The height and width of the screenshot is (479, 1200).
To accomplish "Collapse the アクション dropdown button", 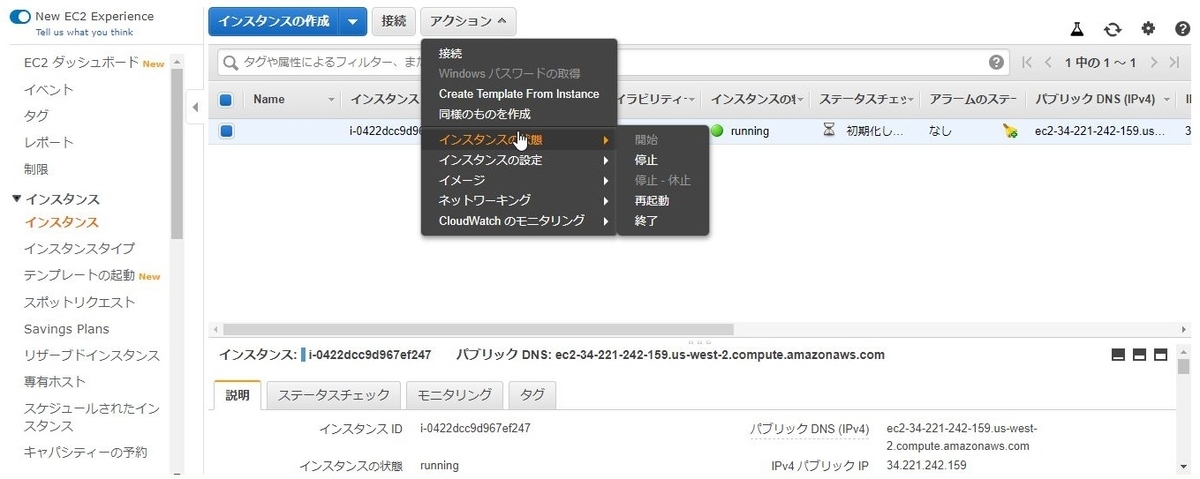I will click(469, 21).
